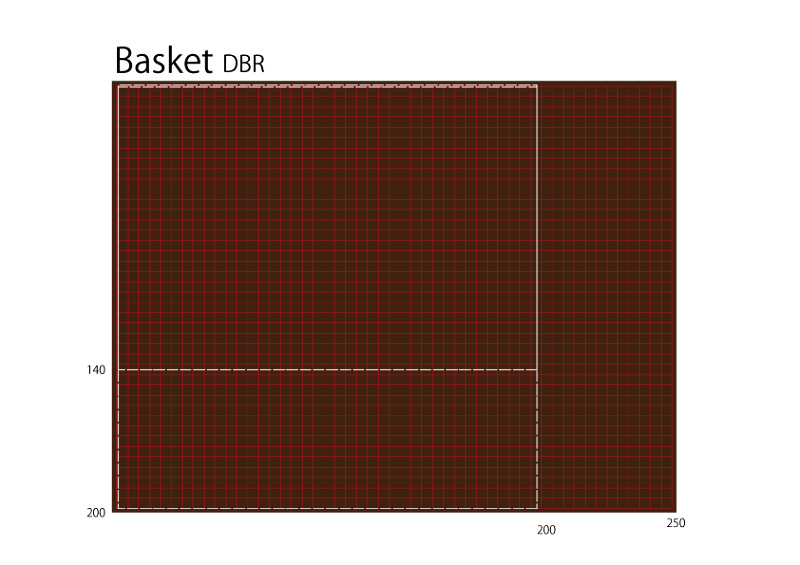This screenshot has width=800, height=565.
Task: Click the '200' label under the bottom edge
Action: [546, 530]
